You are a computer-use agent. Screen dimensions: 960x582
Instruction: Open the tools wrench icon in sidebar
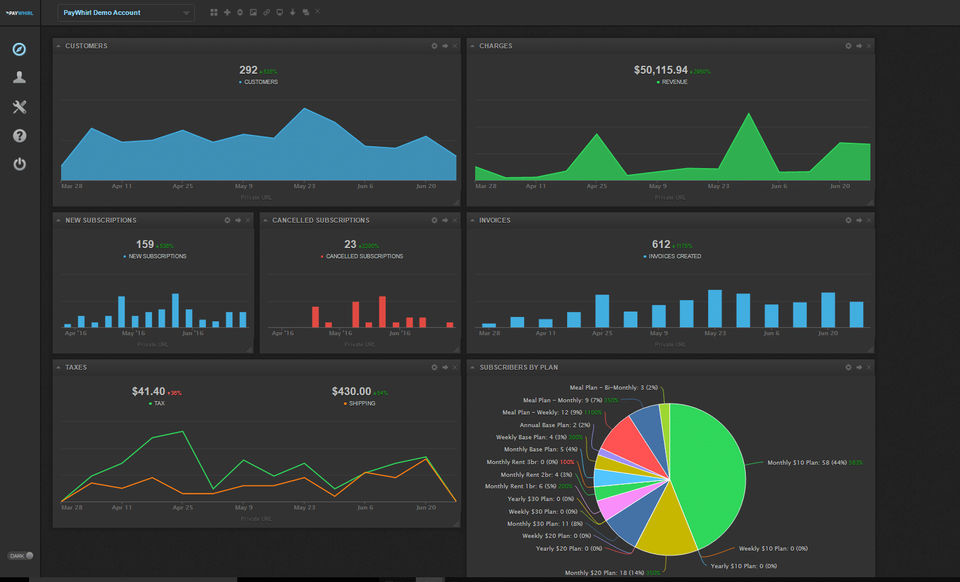coord(20,106)
